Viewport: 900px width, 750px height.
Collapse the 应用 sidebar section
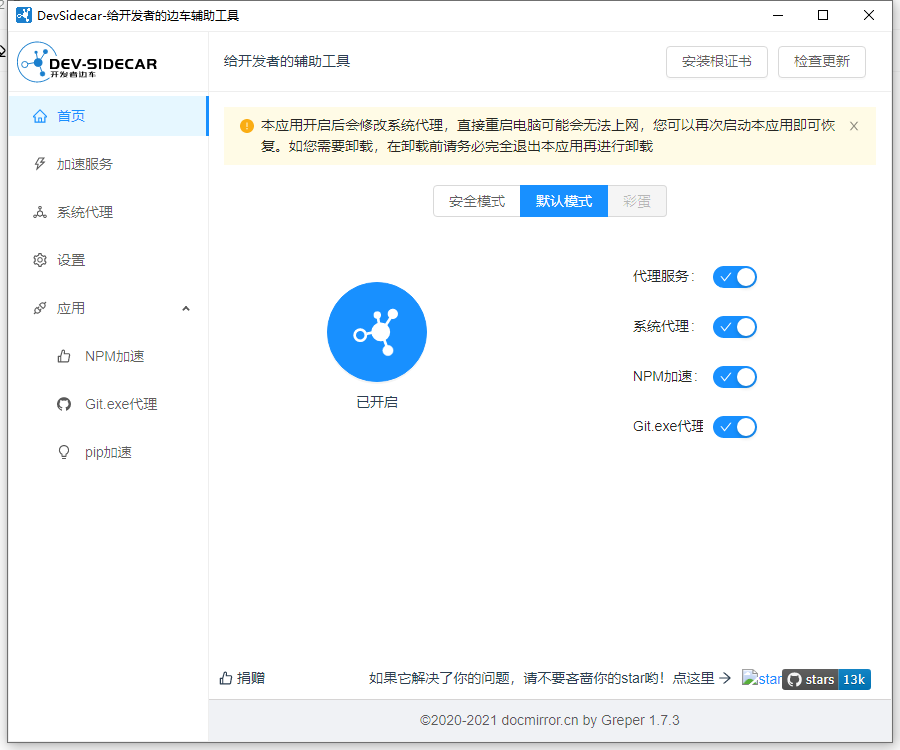pos(186,308)
